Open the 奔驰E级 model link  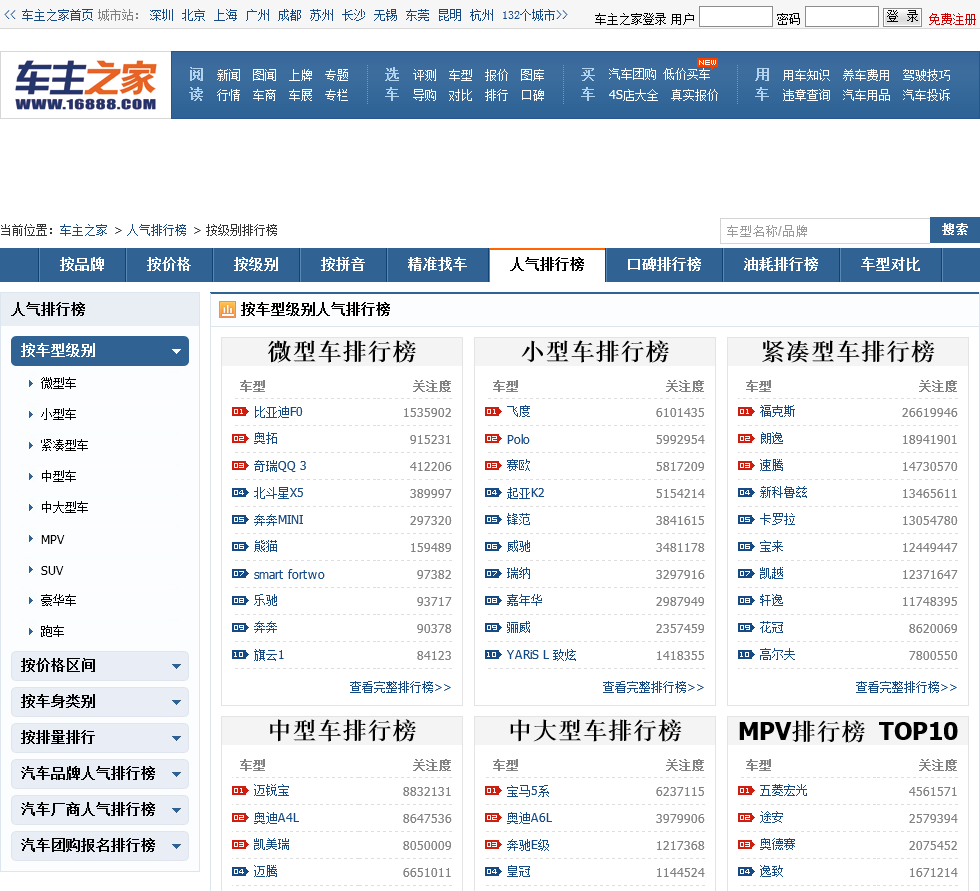coord(528,845)
